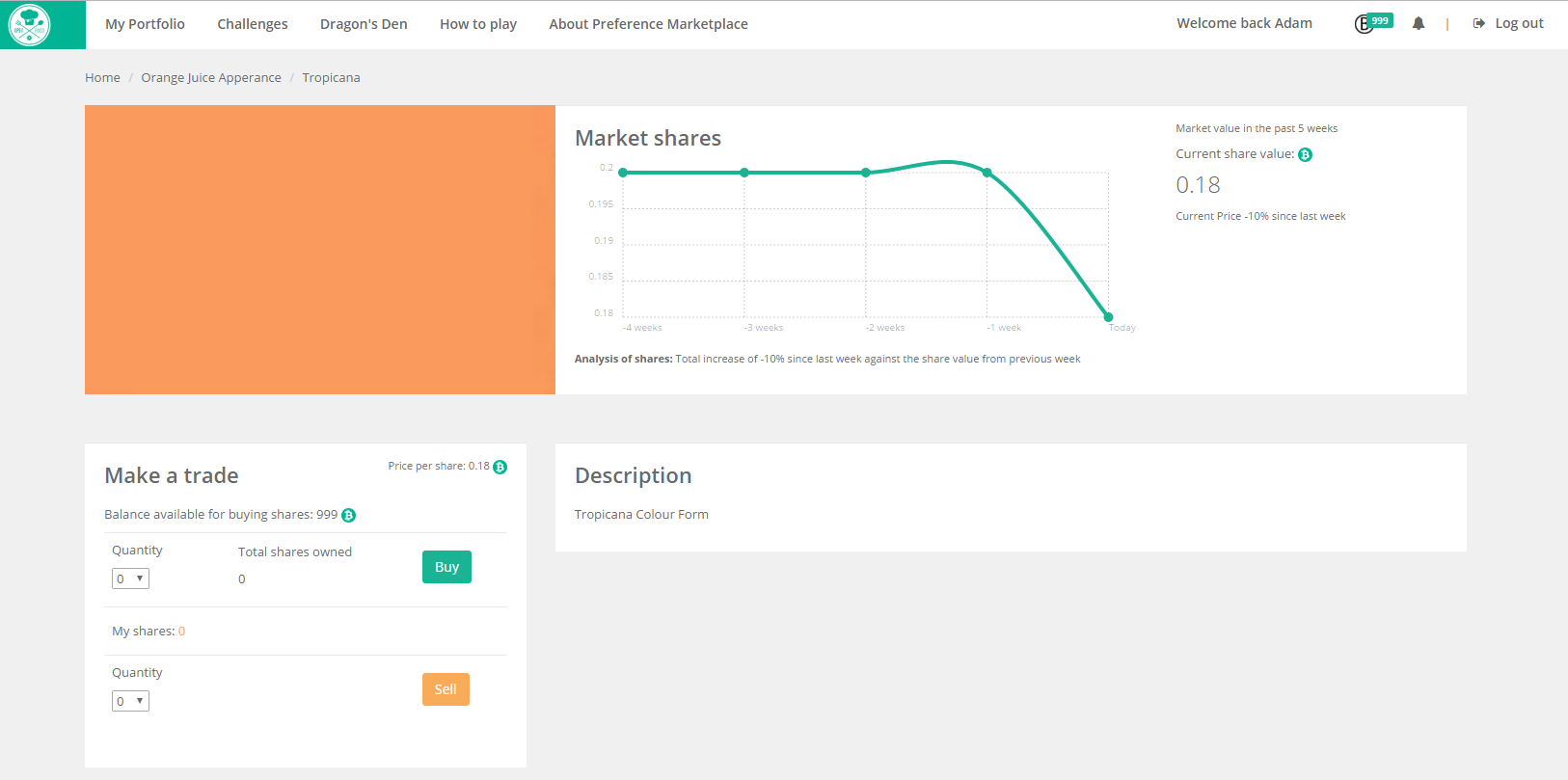Click the coin icon beside Current share value
The height and width of the screenshot is (780, 1568).
coord(1305,155)
